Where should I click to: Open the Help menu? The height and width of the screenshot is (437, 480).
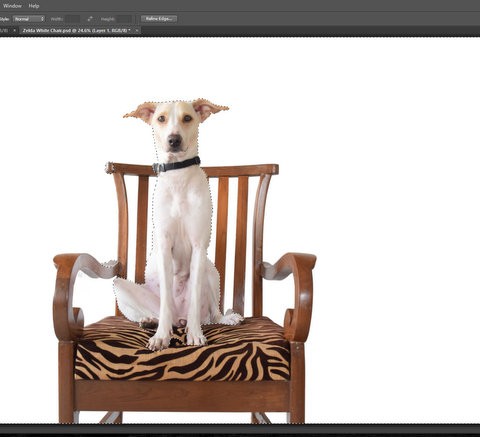tap(34, 6)
